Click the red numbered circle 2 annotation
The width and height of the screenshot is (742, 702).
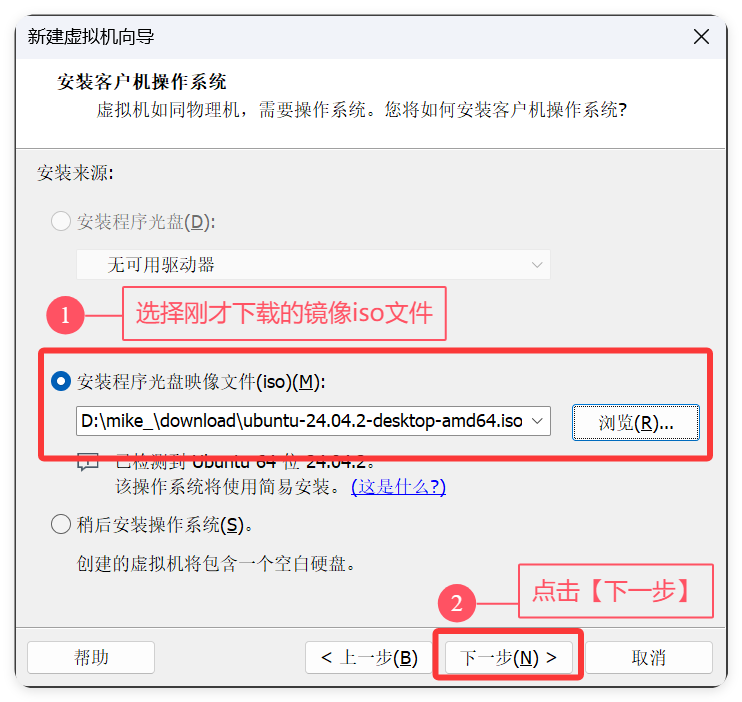coord(457,603)
